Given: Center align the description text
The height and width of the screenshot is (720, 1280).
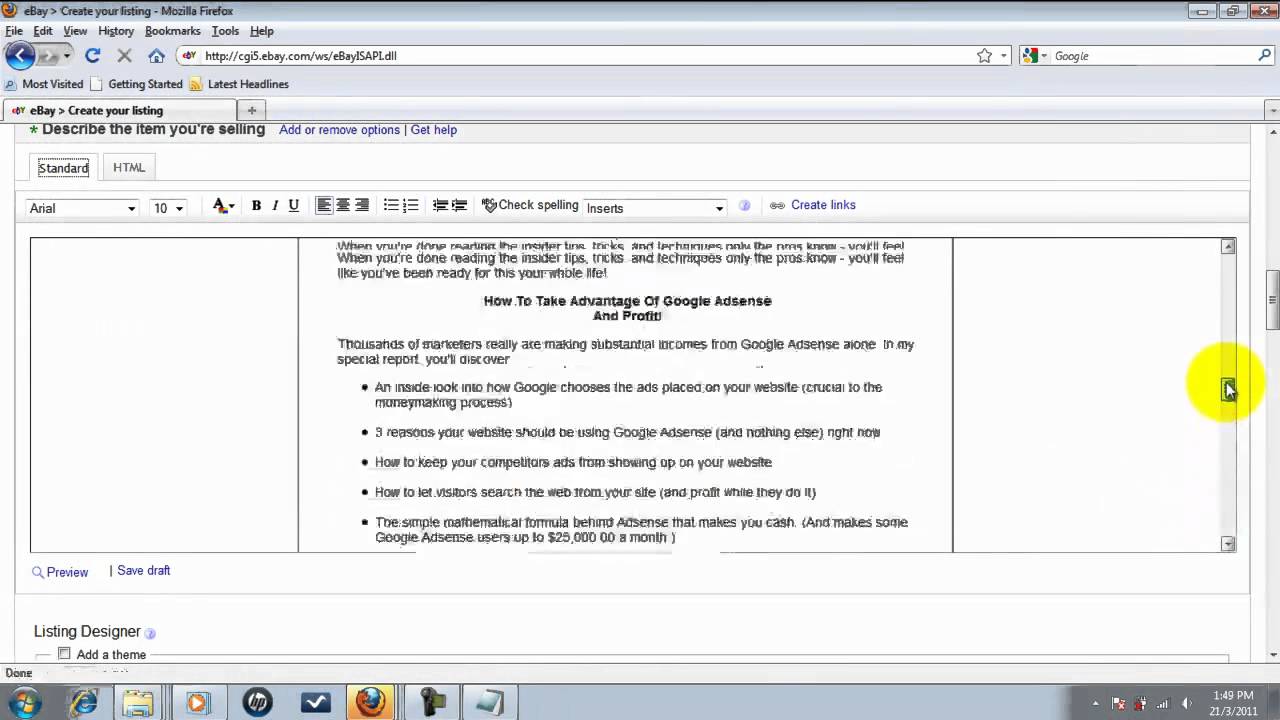Looking at the screenshot, I should pyautogui.click(x=343, y=205).
